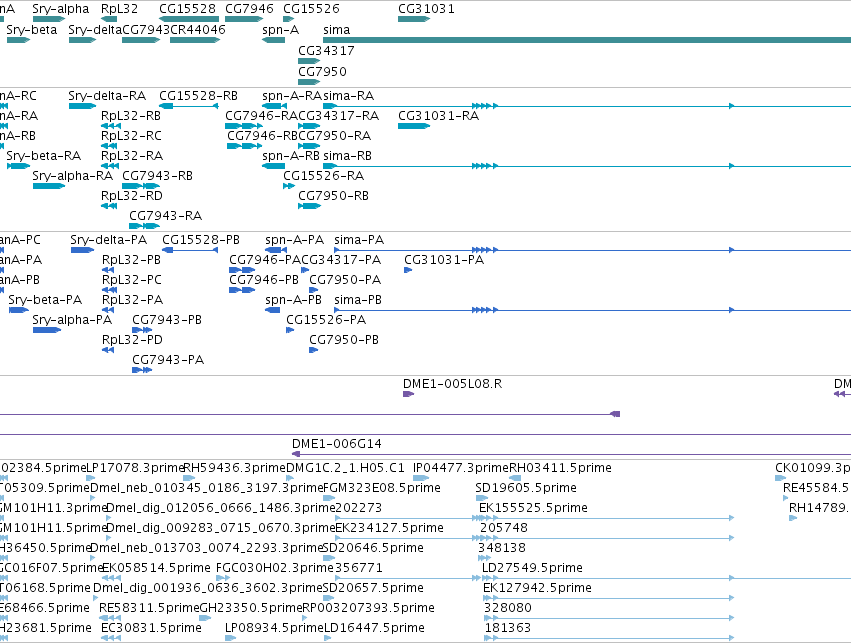Click the IP04477.3prime EST label
This screenshot has width=851, height=643.
[461, 468]
